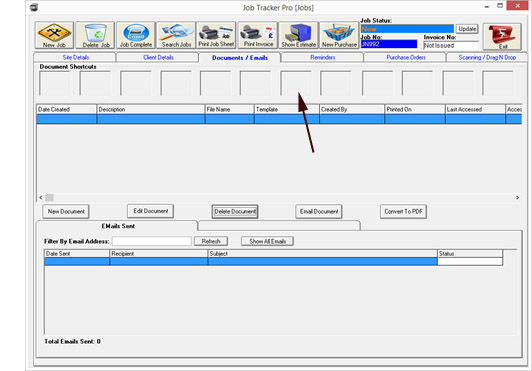Click the Status column header in emails

coord(470,254)
